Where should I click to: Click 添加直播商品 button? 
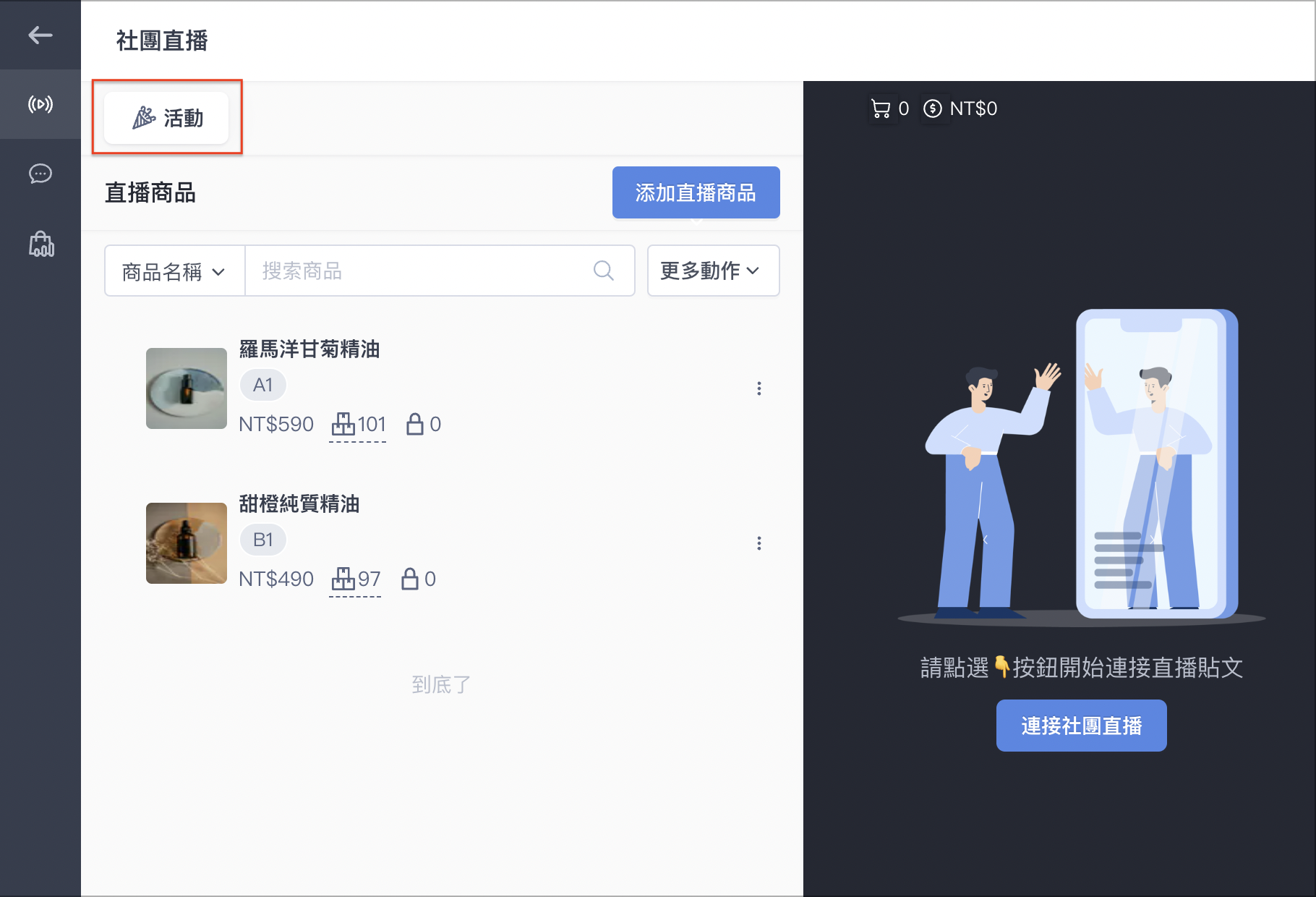pos(696,192)
